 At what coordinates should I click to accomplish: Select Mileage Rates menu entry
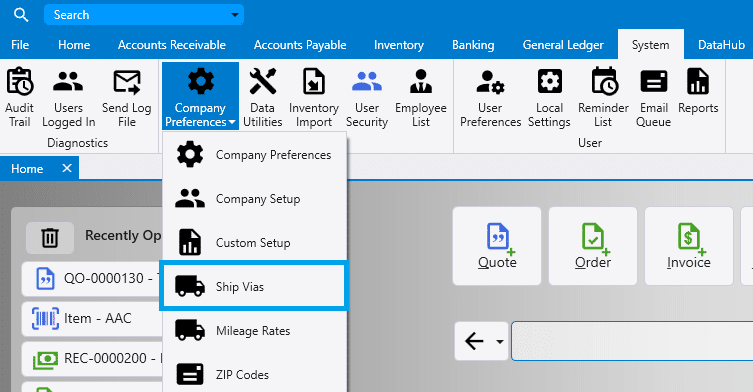(255, 331)
